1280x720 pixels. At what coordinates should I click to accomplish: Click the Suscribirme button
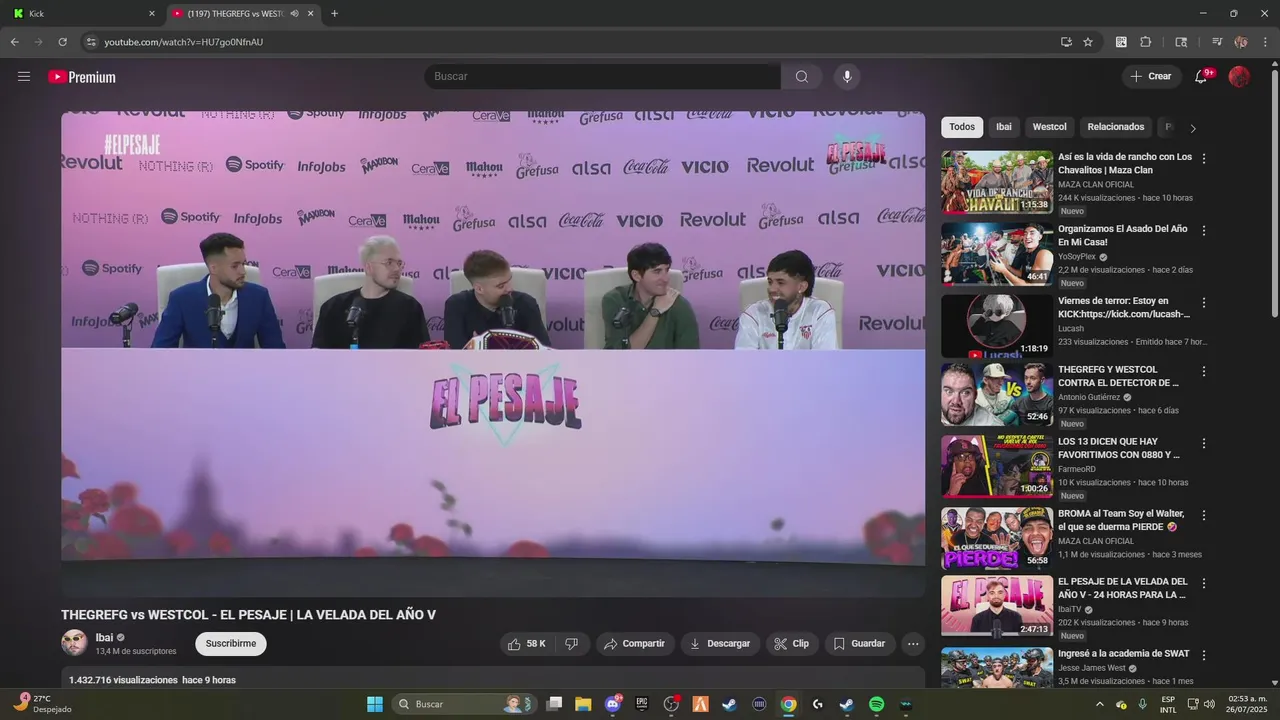231,644
